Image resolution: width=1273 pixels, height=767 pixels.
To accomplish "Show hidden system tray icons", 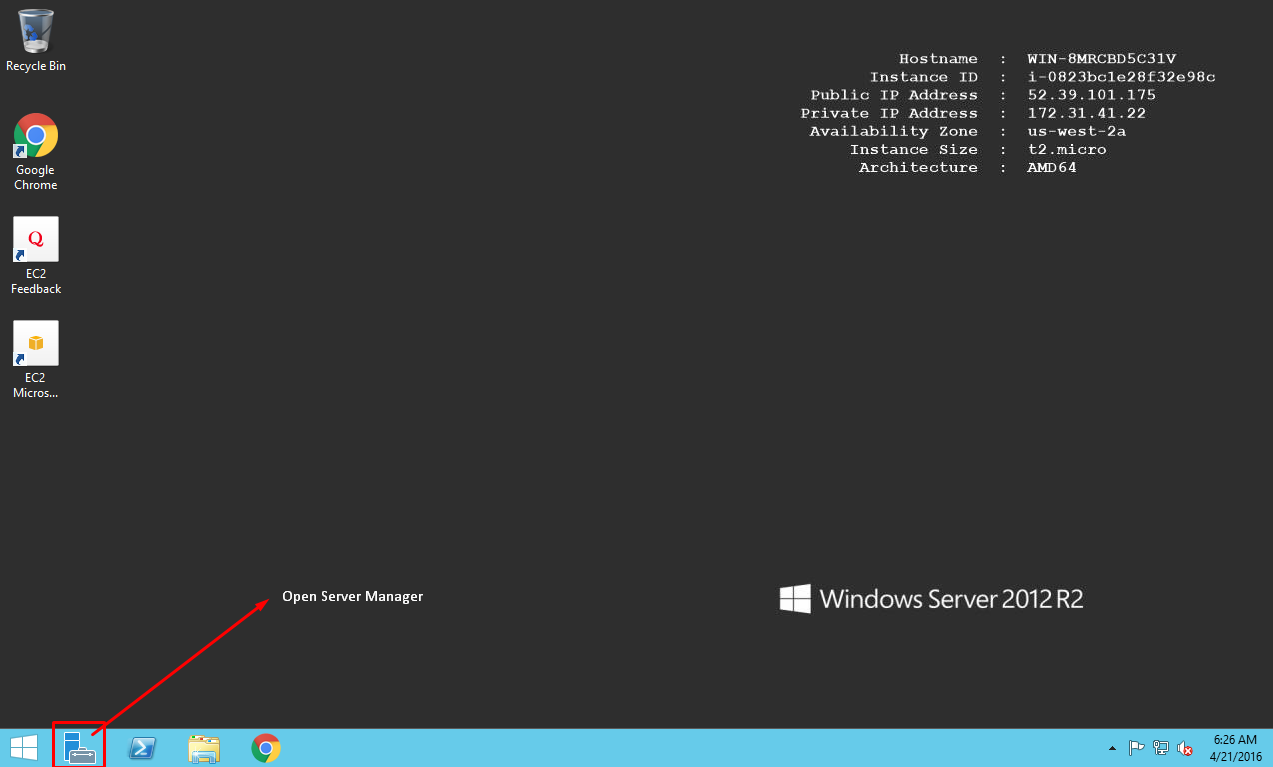I will [1112, 748].
